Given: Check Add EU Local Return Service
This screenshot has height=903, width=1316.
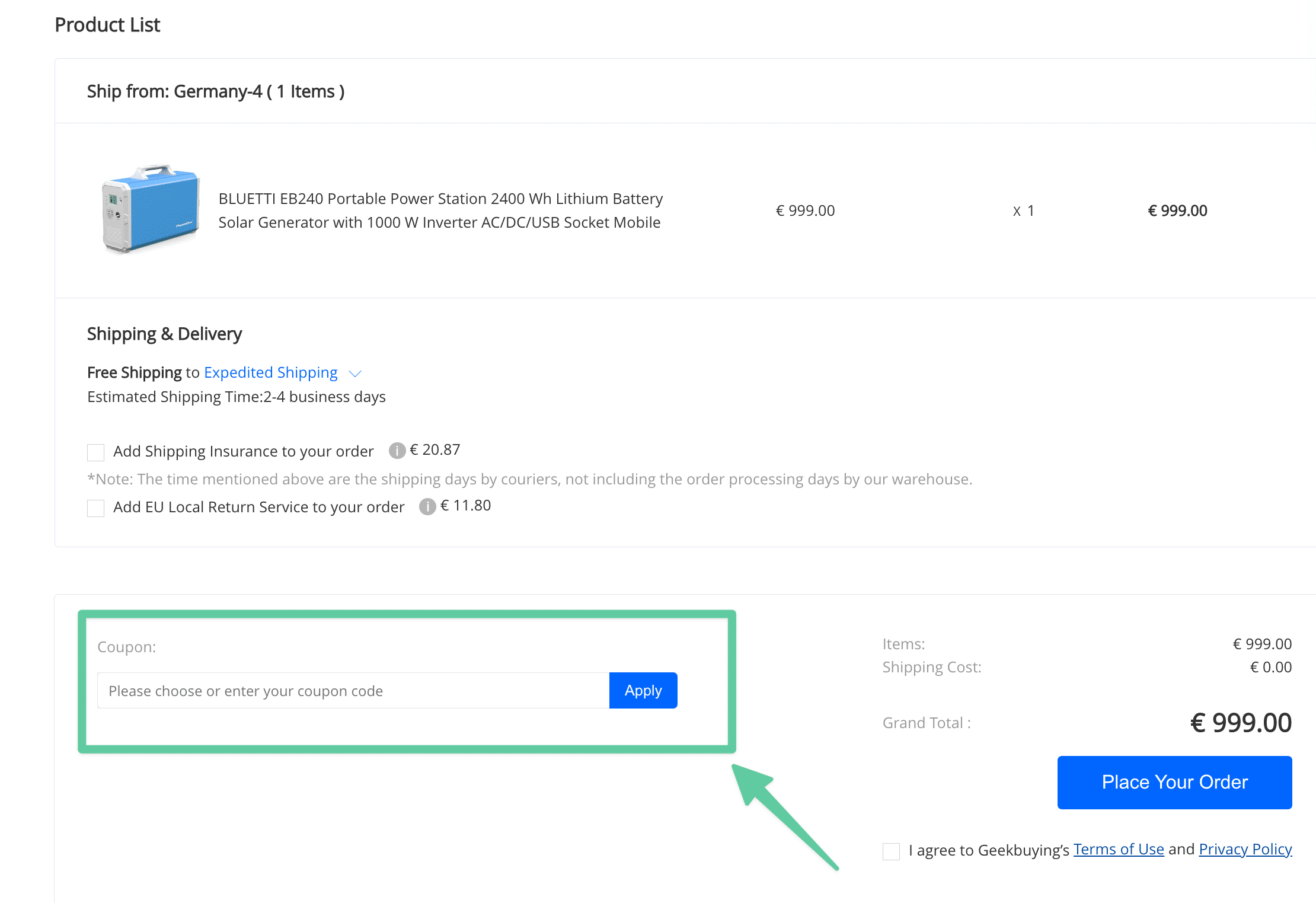Looking at the screenshot, I should [x=95, y=508].
